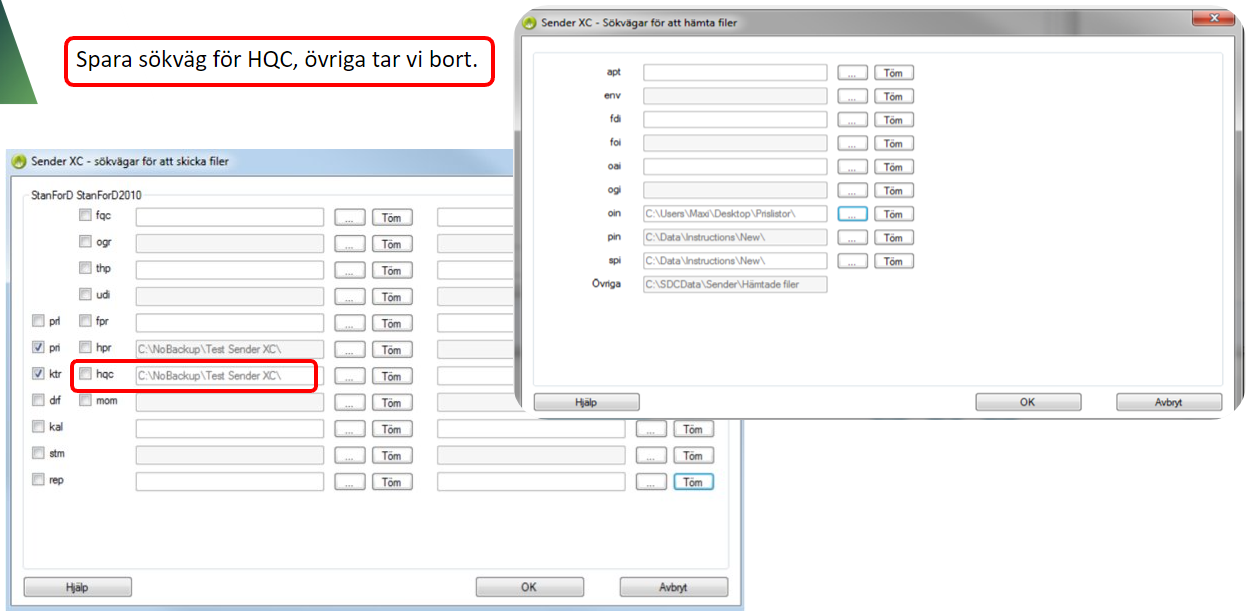Image resolution: width=1248 pixels, height=611 pixels.
Task: Click the Övriga Hämtade filer path field
Action: [735, 284]
